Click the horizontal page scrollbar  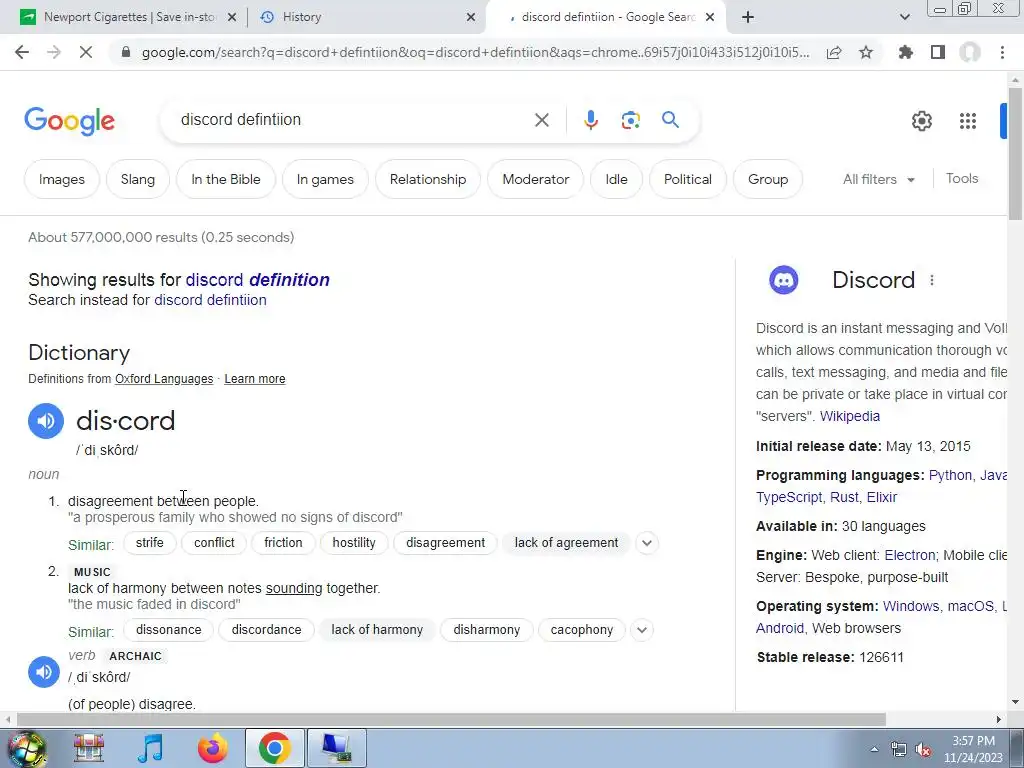[451, 720]
